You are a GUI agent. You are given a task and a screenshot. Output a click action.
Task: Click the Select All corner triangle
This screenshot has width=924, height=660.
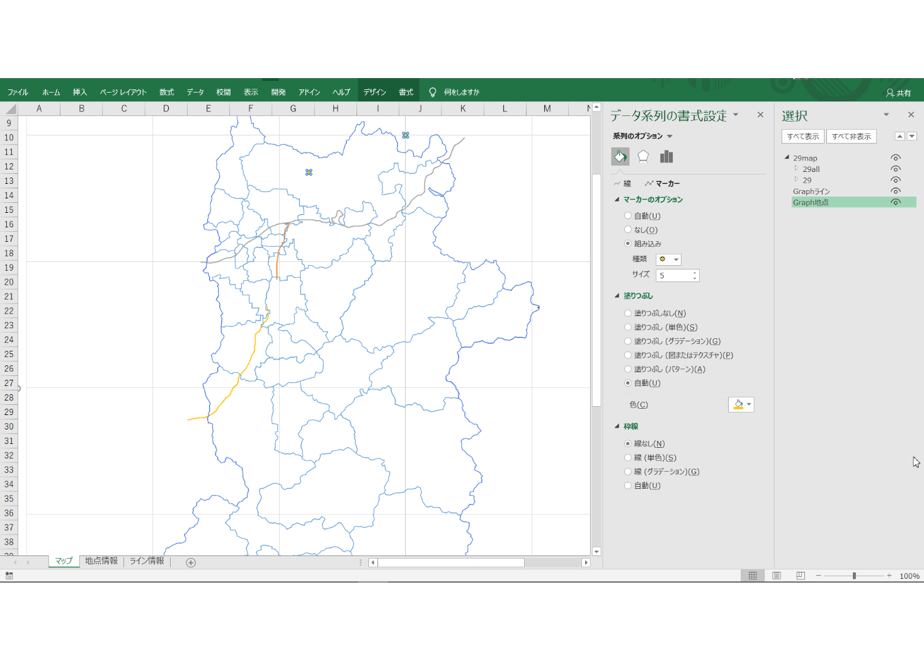pyautogui.click(x=10, y=109)
